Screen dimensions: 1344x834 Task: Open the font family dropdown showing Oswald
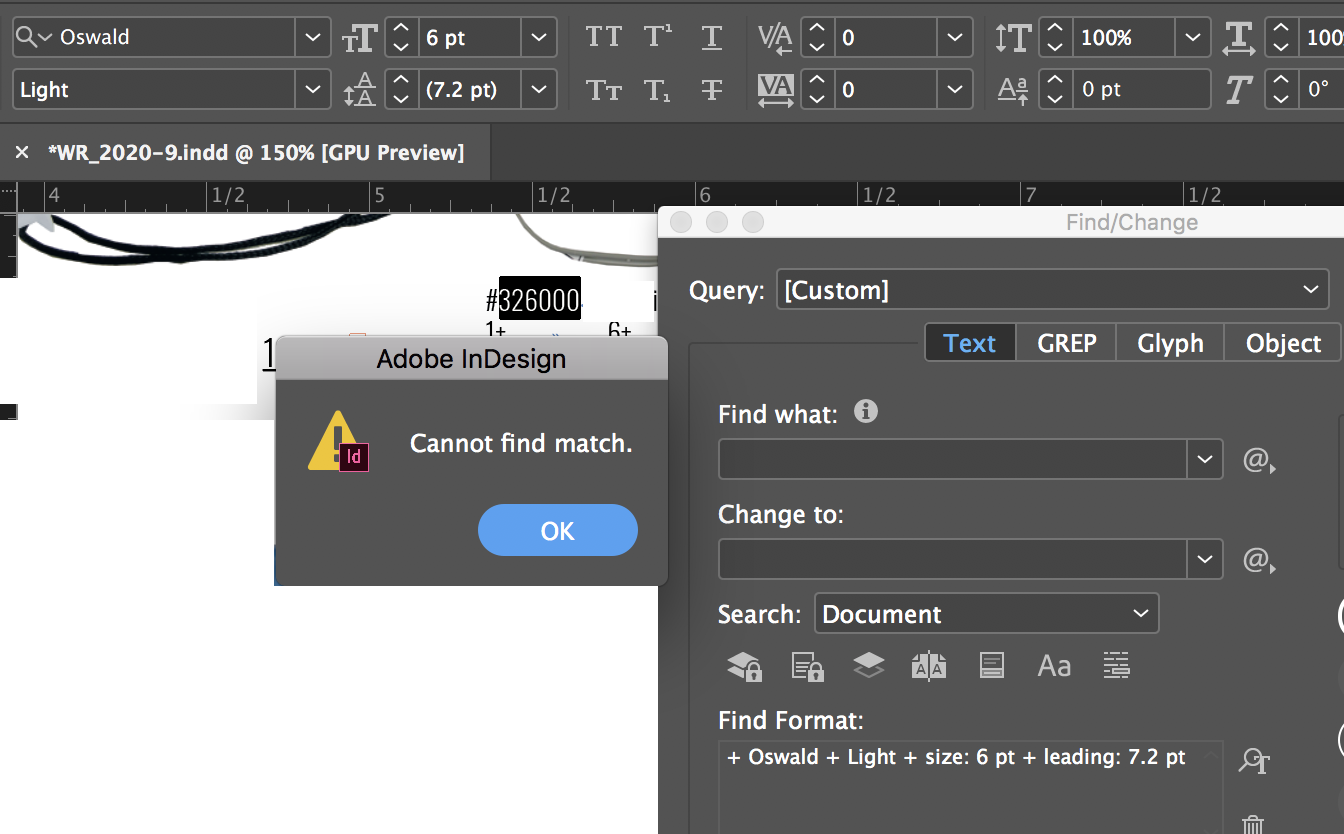point(313,38)
